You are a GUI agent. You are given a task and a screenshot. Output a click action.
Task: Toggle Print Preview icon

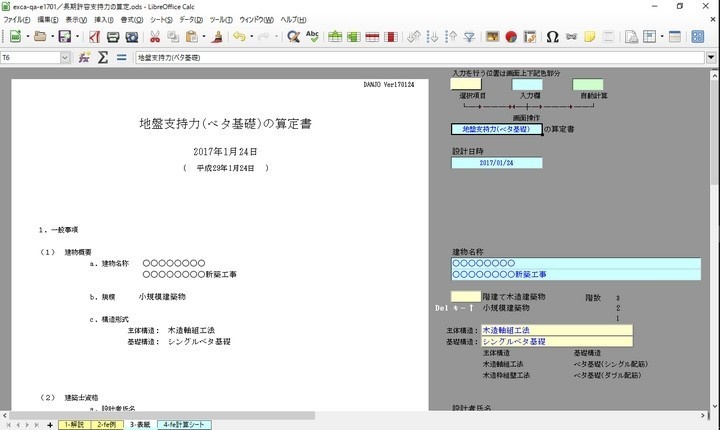tap(132, 37)
